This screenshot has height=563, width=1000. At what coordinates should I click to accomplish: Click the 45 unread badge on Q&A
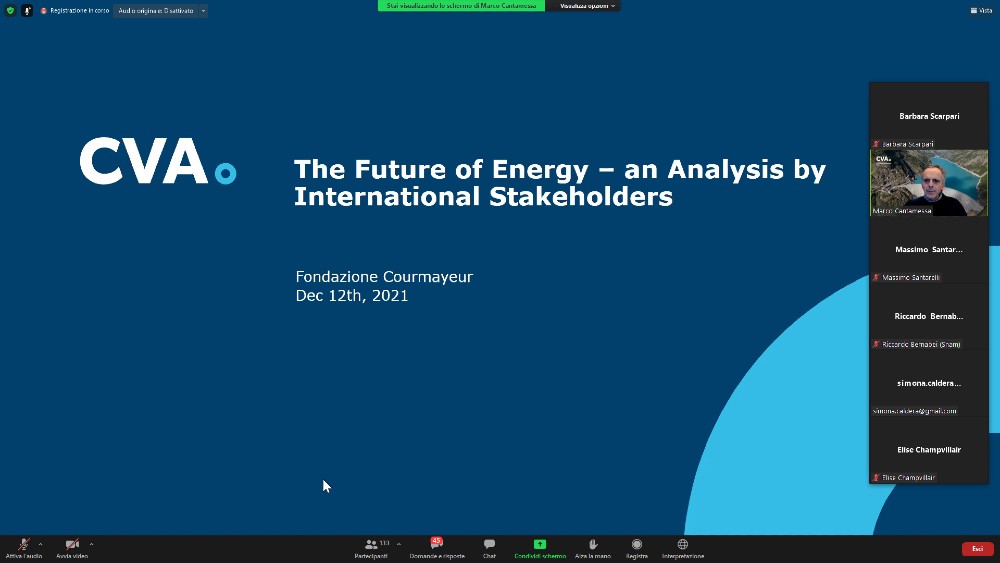pos(436,541)
